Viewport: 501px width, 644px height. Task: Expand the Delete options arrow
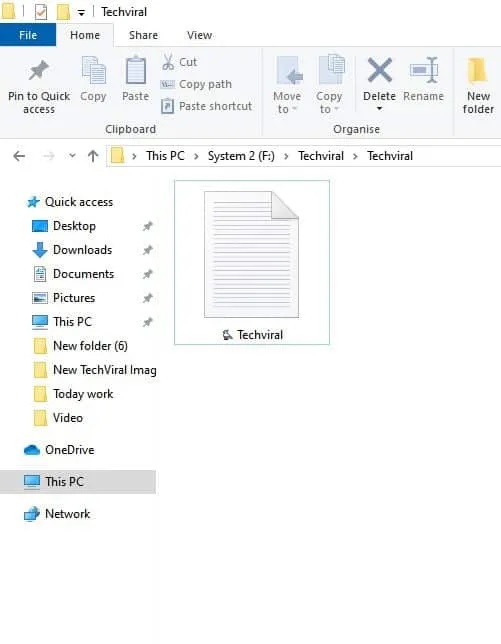[379, 109]
